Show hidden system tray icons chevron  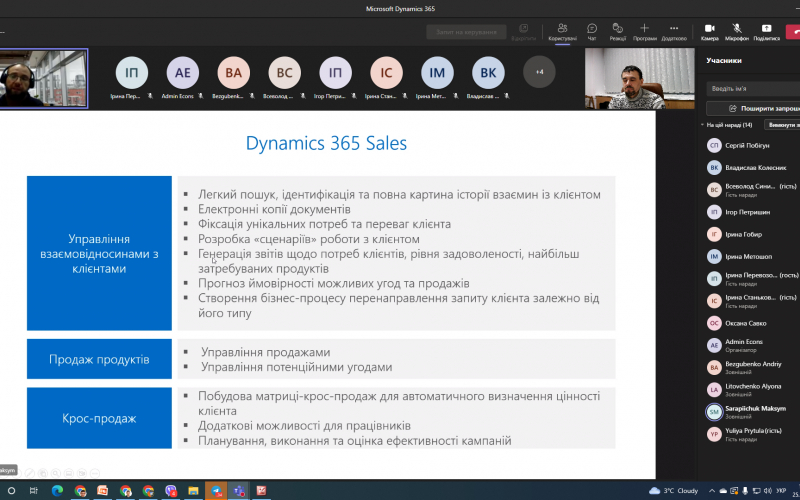[712, 491]
